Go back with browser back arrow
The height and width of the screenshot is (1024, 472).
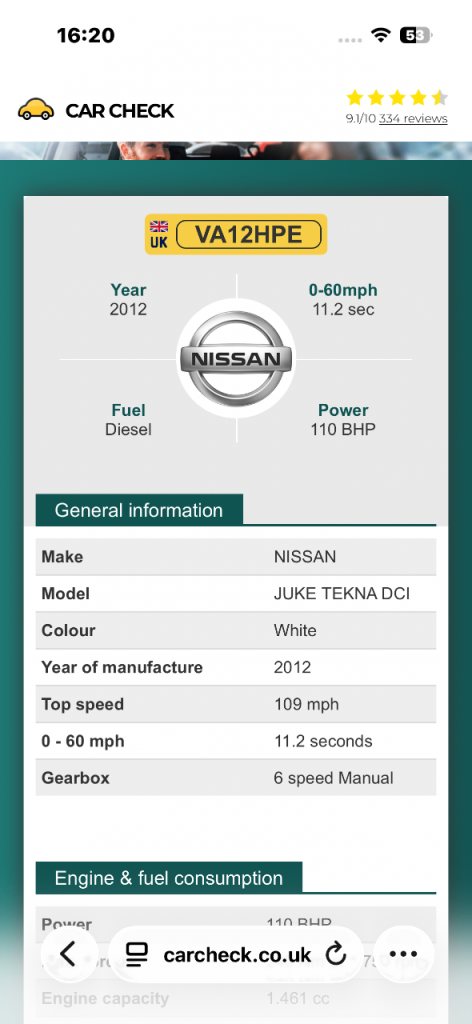click(x=69, y=955)
